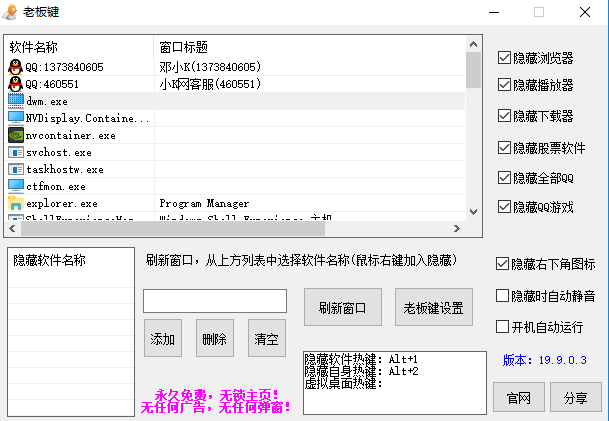This screenshot has width=609, height=421.
Task: Click the 邓小K(1373840605) window title cell
Action: click(210, 67)
